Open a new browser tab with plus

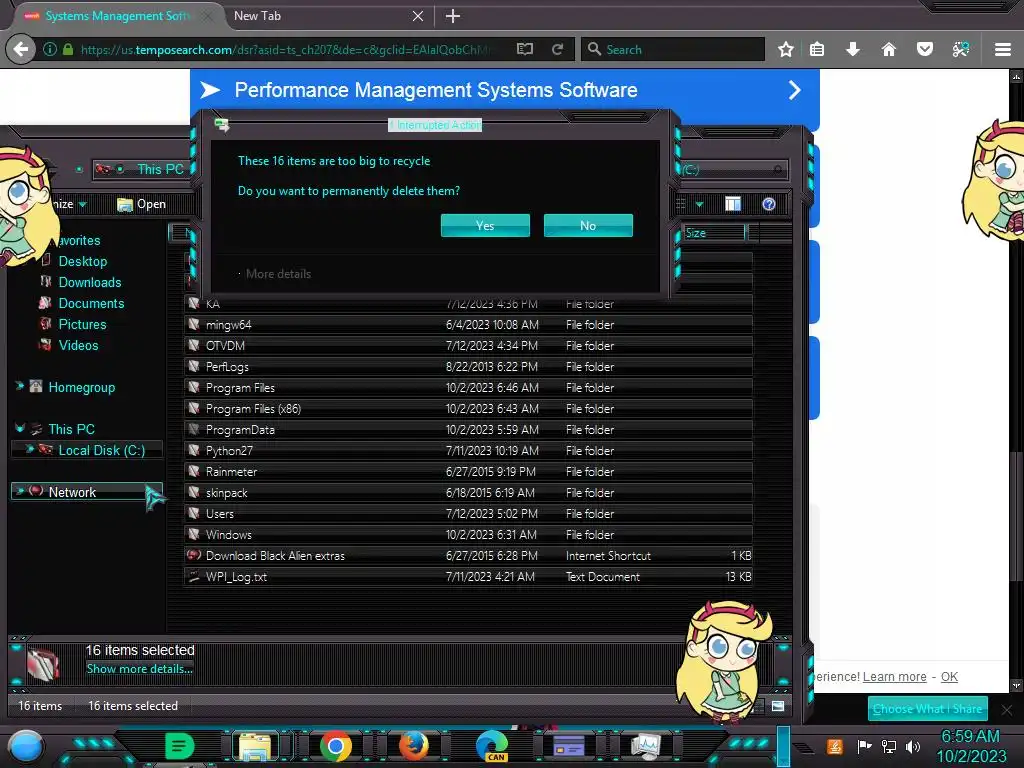coord(453,16)
